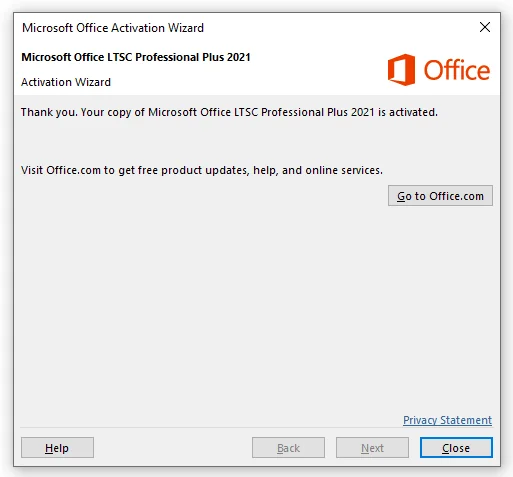Click the grayed-out Next button

pos(372,448)
